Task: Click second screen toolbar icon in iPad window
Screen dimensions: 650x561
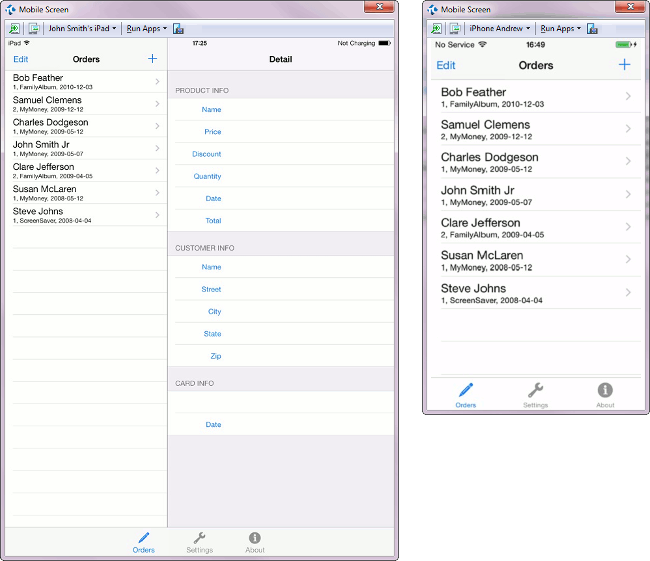Action: [x=34, y=29]
